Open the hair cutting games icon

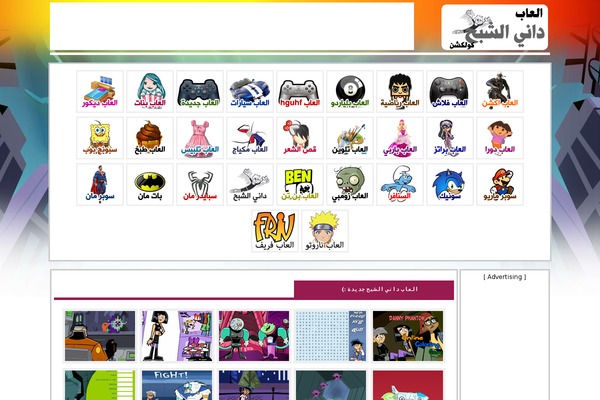pos(300,138)
